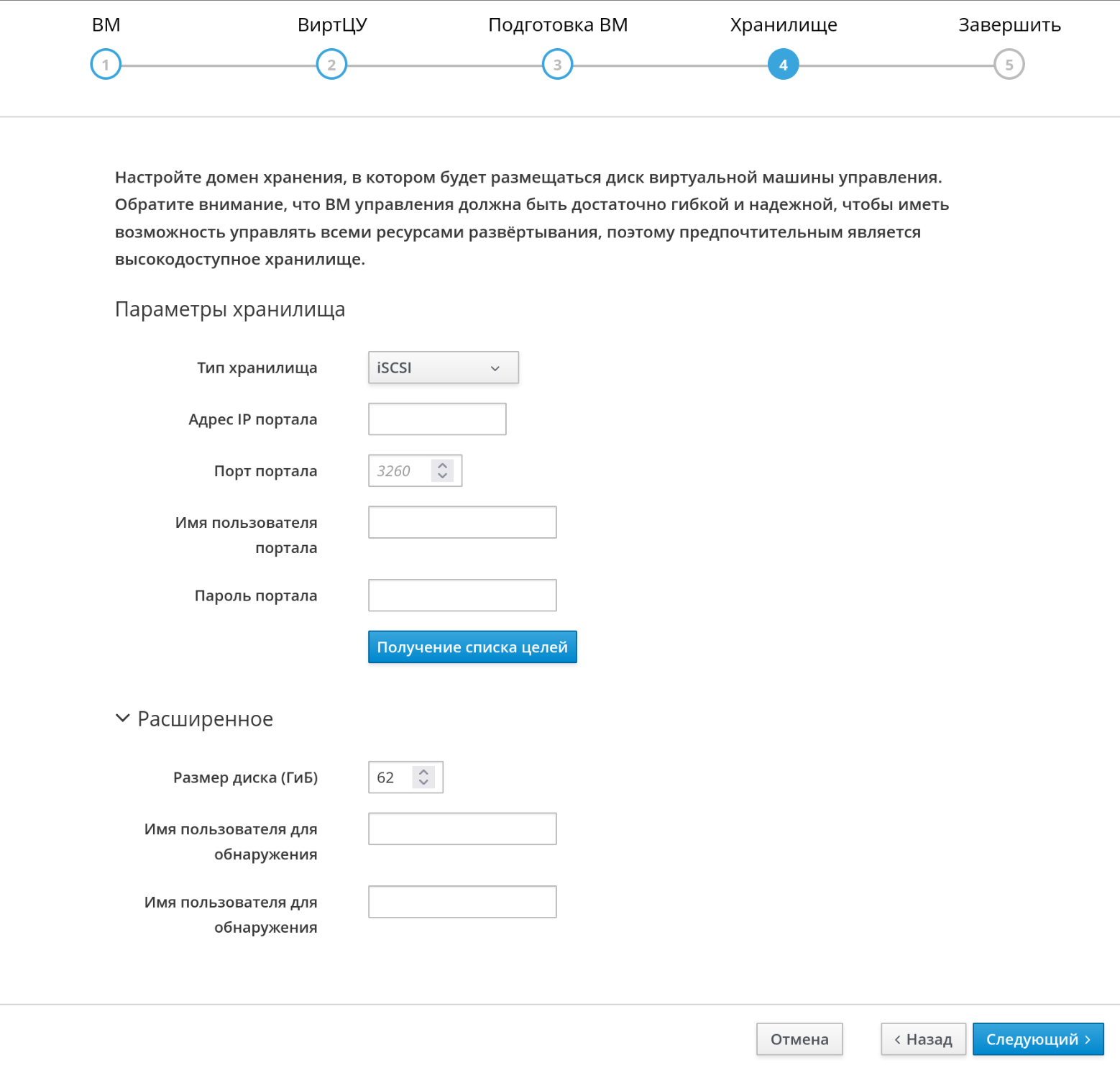Viewport: 1120px width, 1073px height.
Task: Increase portal port with up arrow
Action: [x=443, y=465]
